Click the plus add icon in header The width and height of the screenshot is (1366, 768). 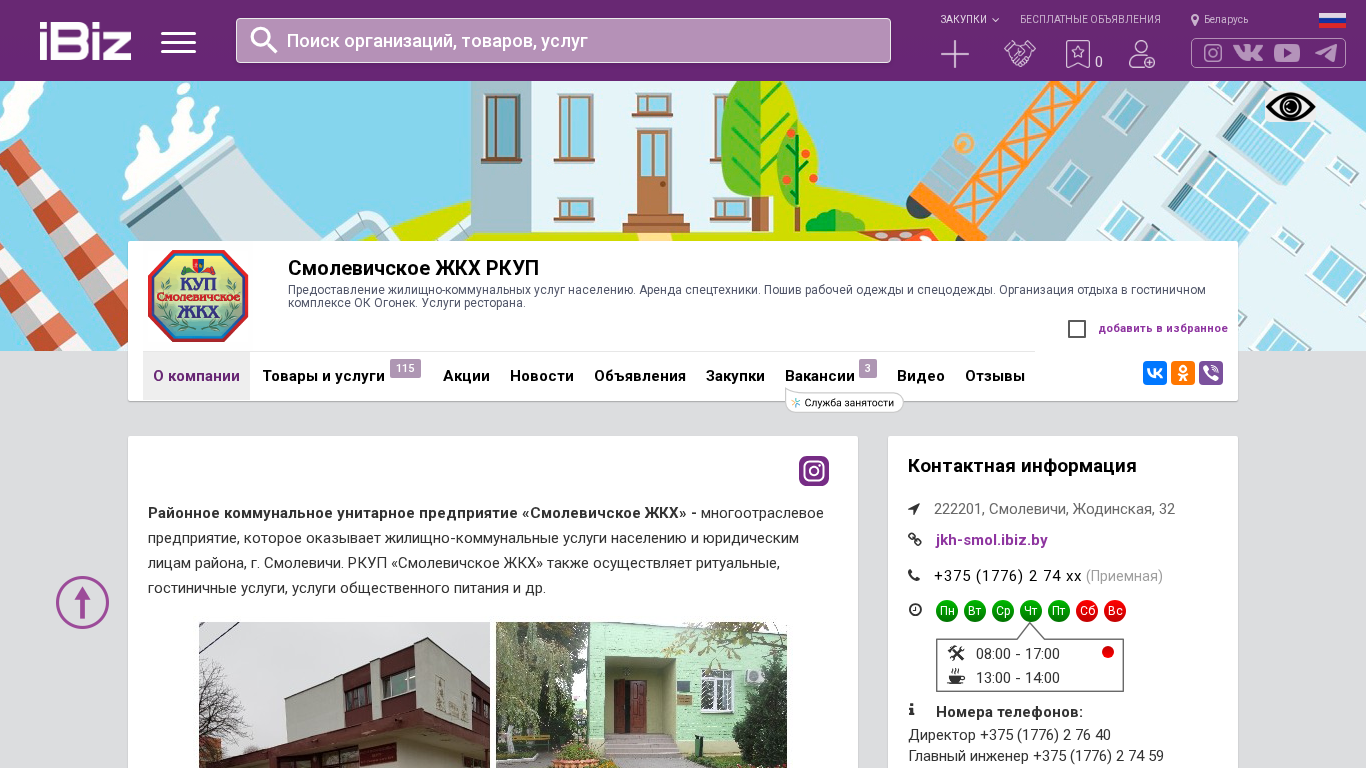coord(955,54)
